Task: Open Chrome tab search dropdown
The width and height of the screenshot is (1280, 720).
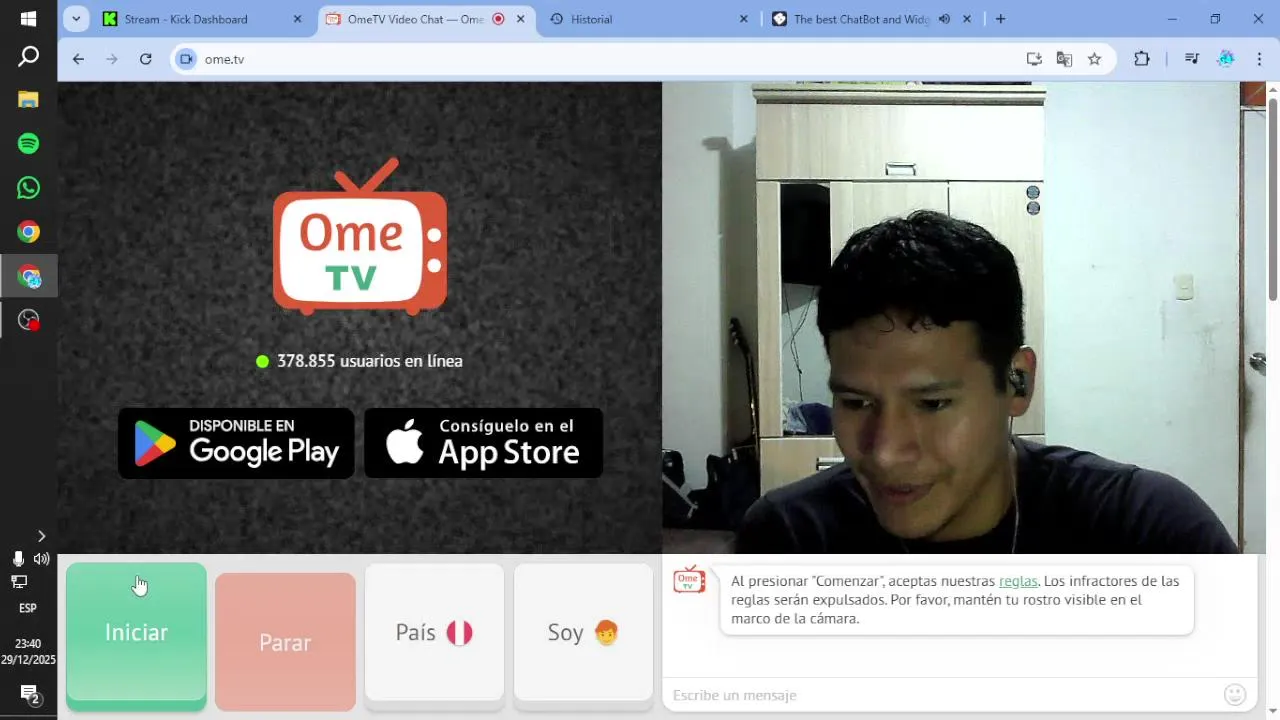Action: tap(76, 19)
